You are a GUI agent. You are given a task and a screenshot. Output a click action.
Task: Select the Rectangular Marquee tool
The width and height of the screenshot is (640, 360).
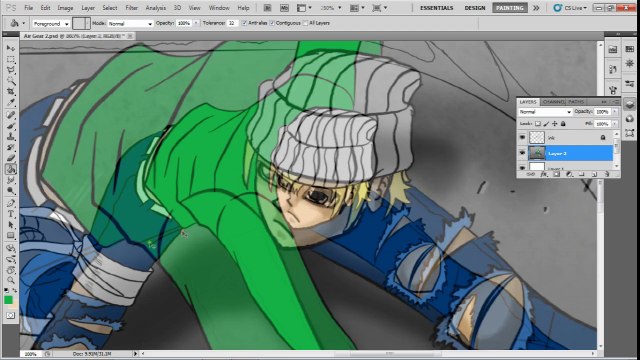click(11, 59)
